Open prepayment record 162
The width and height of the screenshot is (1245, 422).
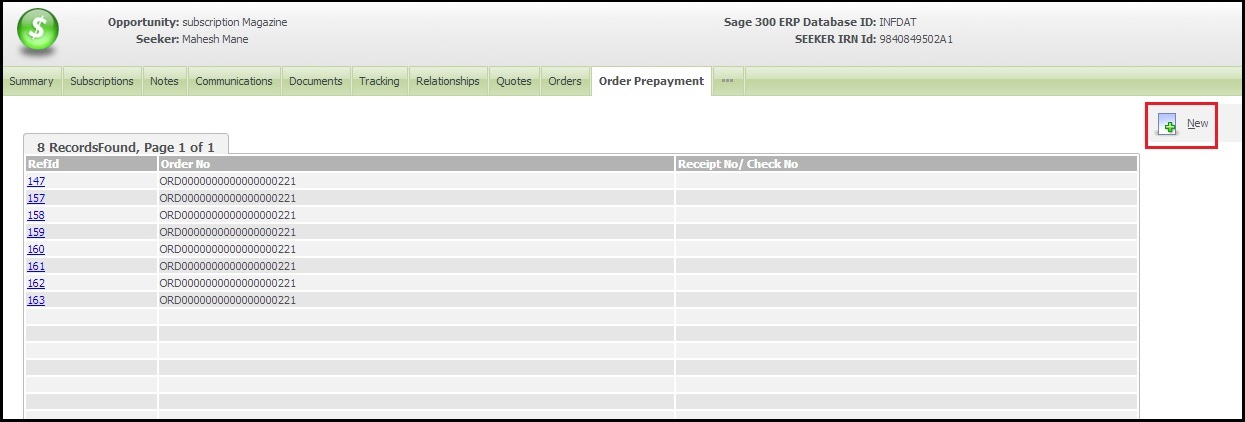[36, 283]
